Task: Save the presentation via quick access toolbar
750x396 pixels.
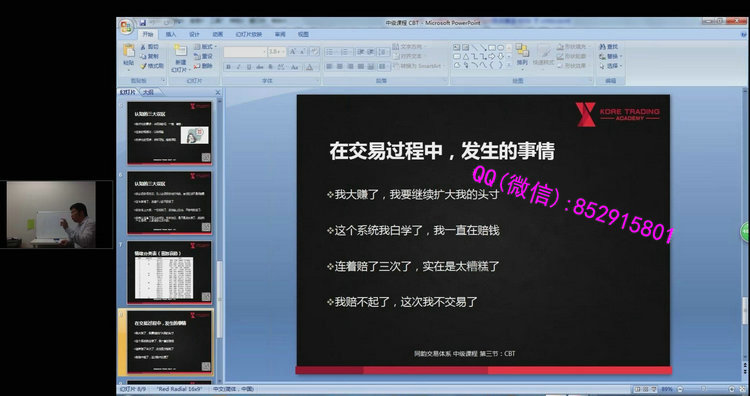Action: (143, 22)
